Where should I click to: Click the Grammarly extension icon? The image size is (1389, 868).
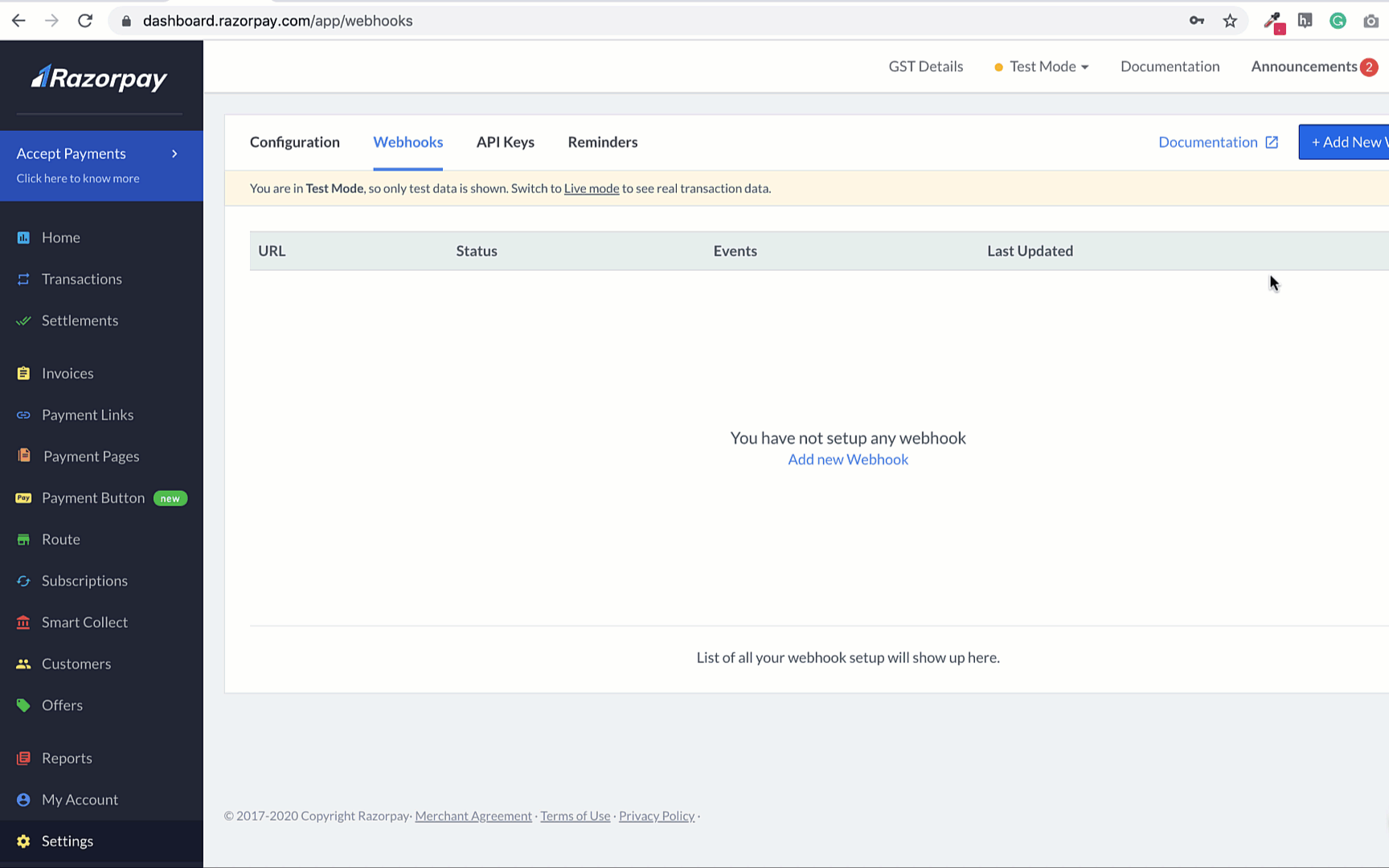[x=1338, y=21]
